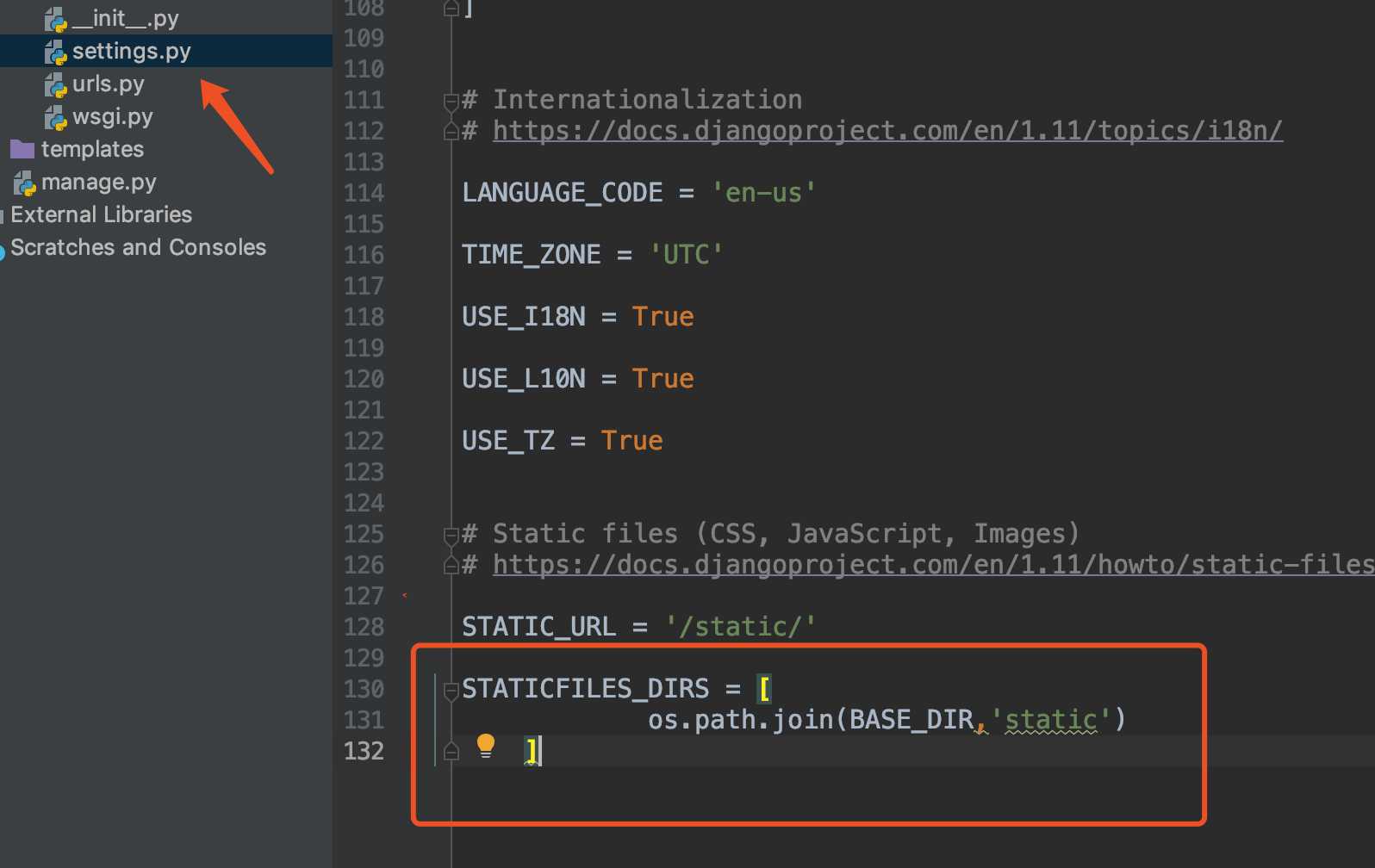Click os.path.join call on line 131
The image size is (1375, 868).
pos(741,720)
